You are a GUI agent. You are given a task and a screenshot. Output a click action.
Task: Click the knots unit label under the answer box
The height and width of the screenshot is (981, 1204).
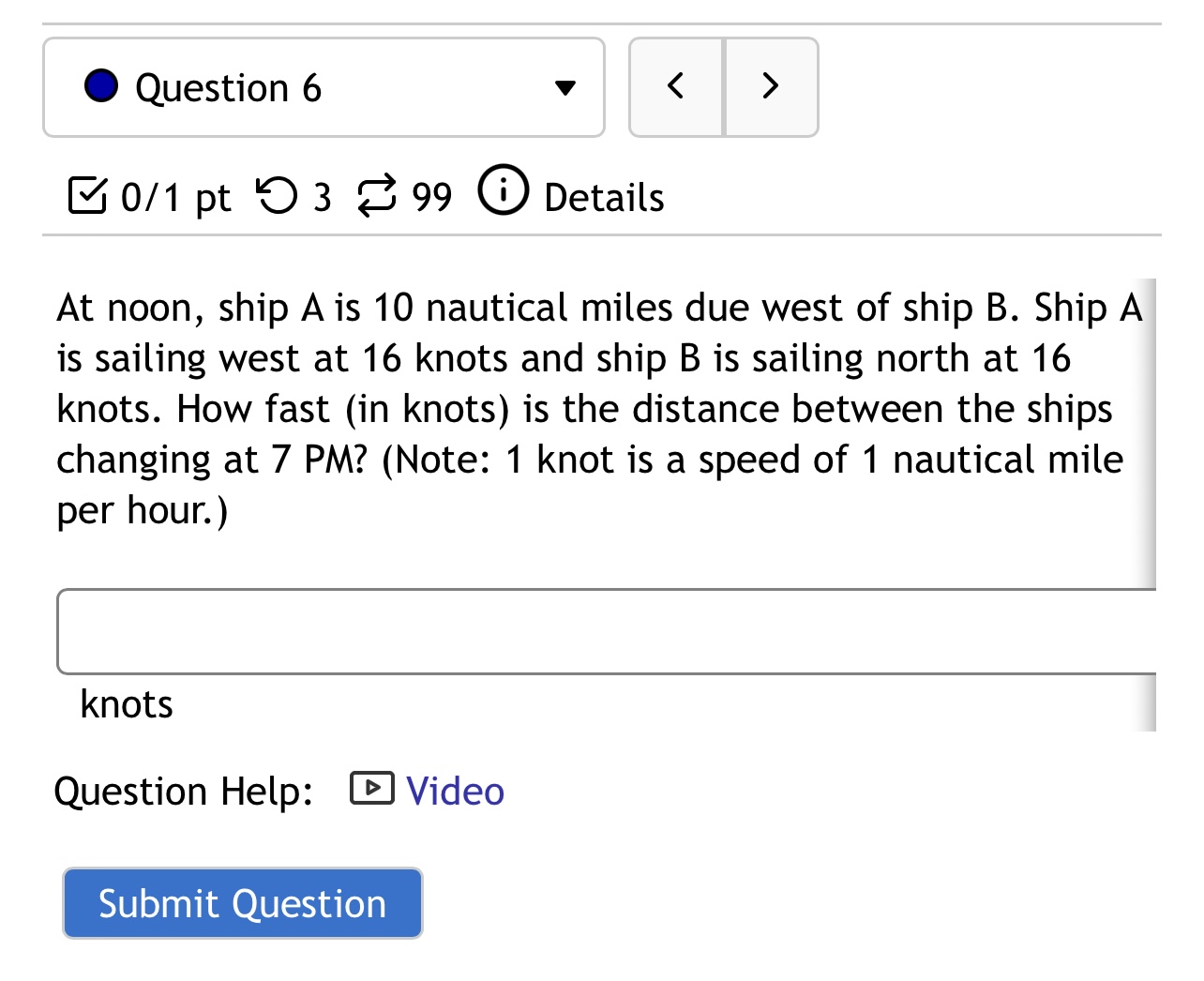click(x=127, y=704)
